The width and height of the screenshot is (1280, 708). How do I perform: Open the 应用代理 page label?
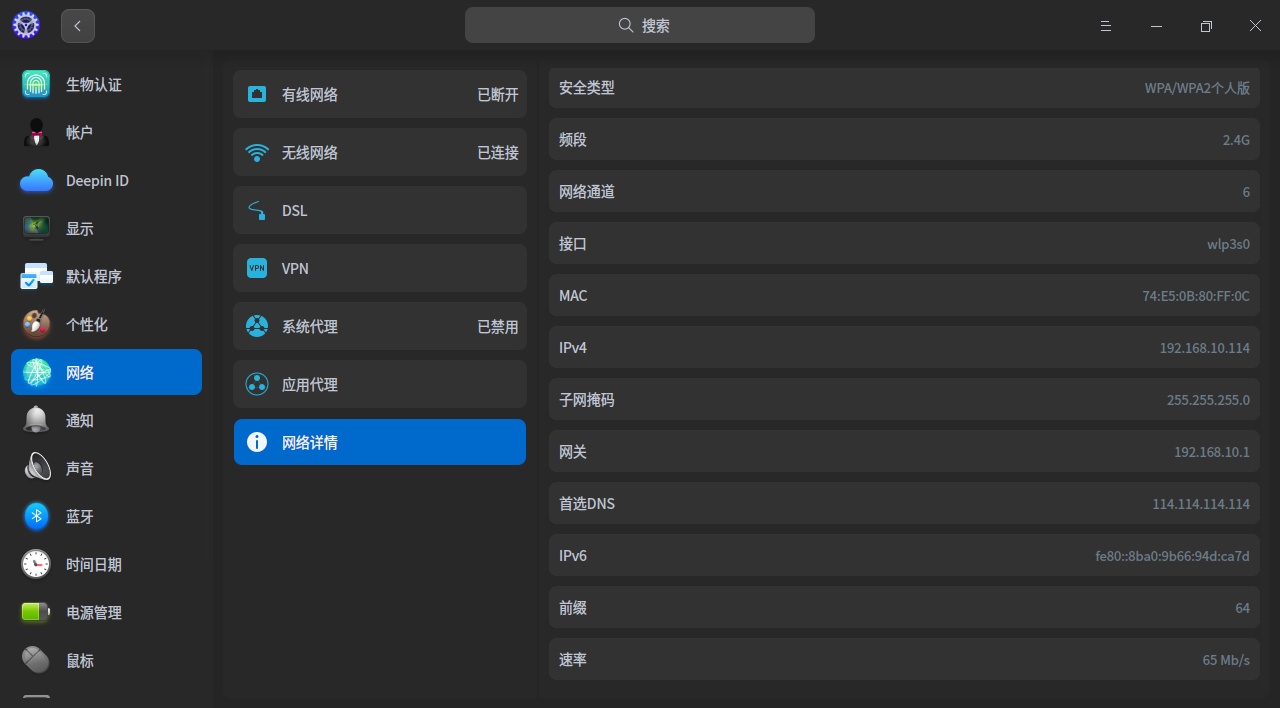tap(310, 385)
